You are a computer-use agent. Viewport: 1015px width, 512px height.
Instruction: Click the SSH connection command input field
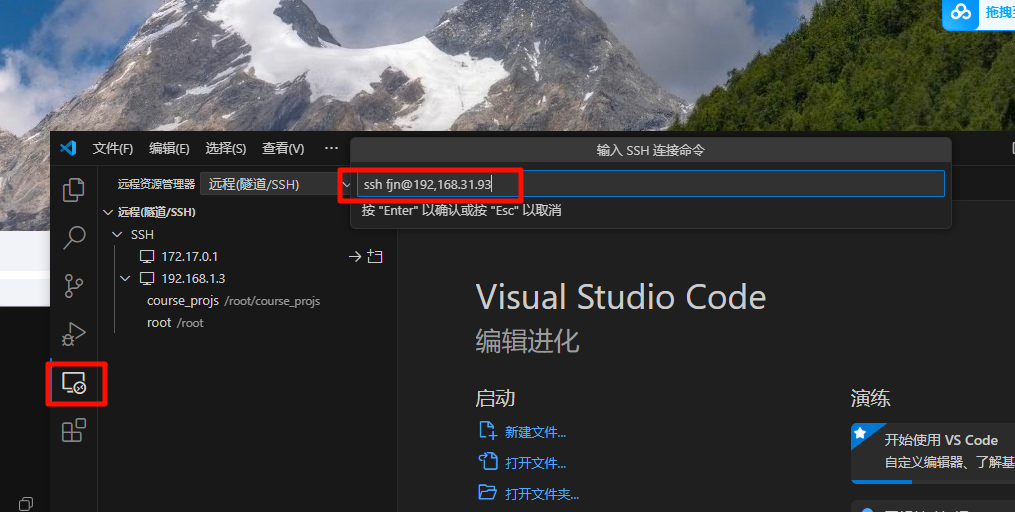651,184
